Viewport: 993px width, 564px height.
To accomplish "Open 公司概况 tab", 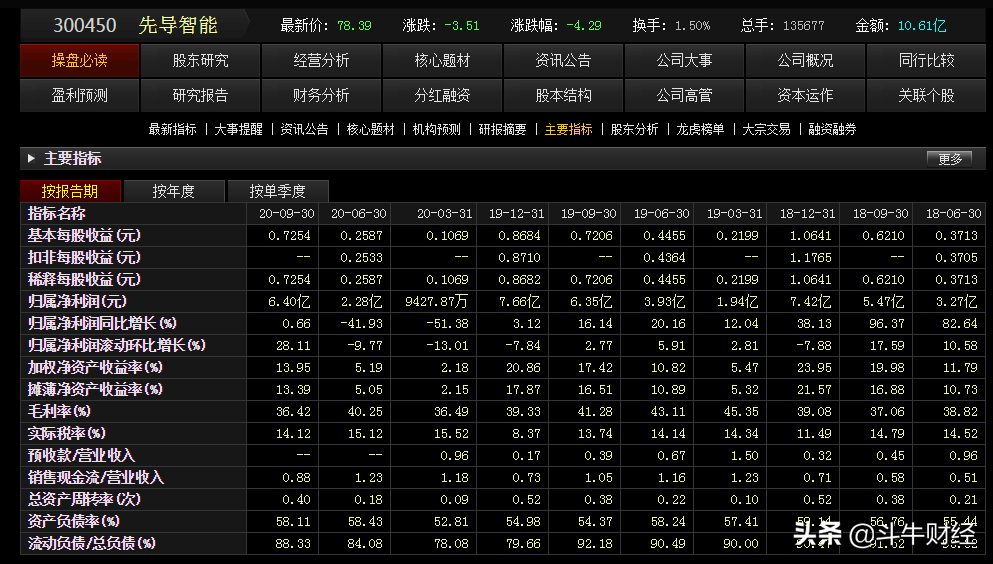I will pos(805,61).
